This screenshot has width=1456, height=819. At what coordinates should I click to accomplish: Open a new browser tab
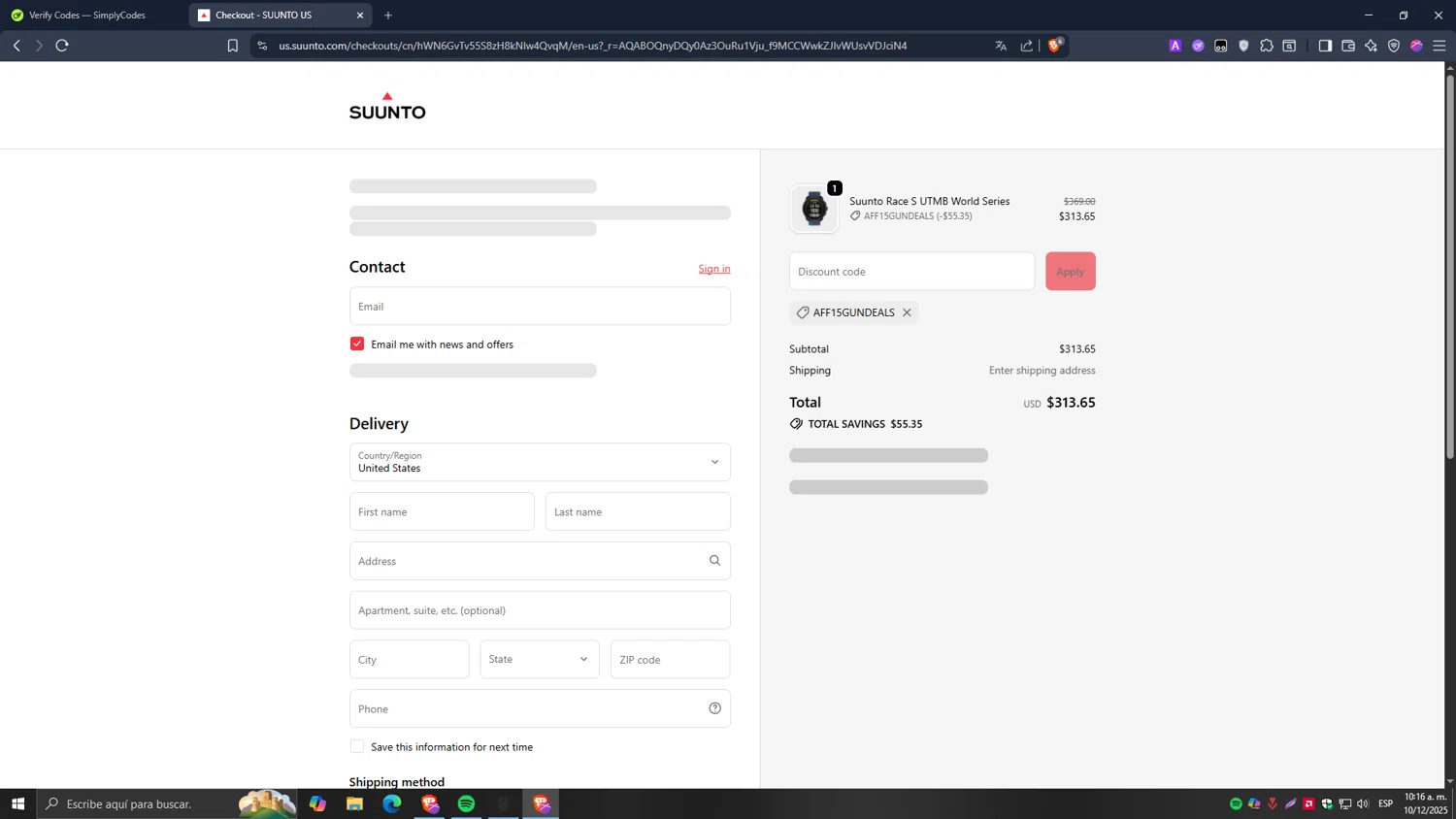[388, 16]
